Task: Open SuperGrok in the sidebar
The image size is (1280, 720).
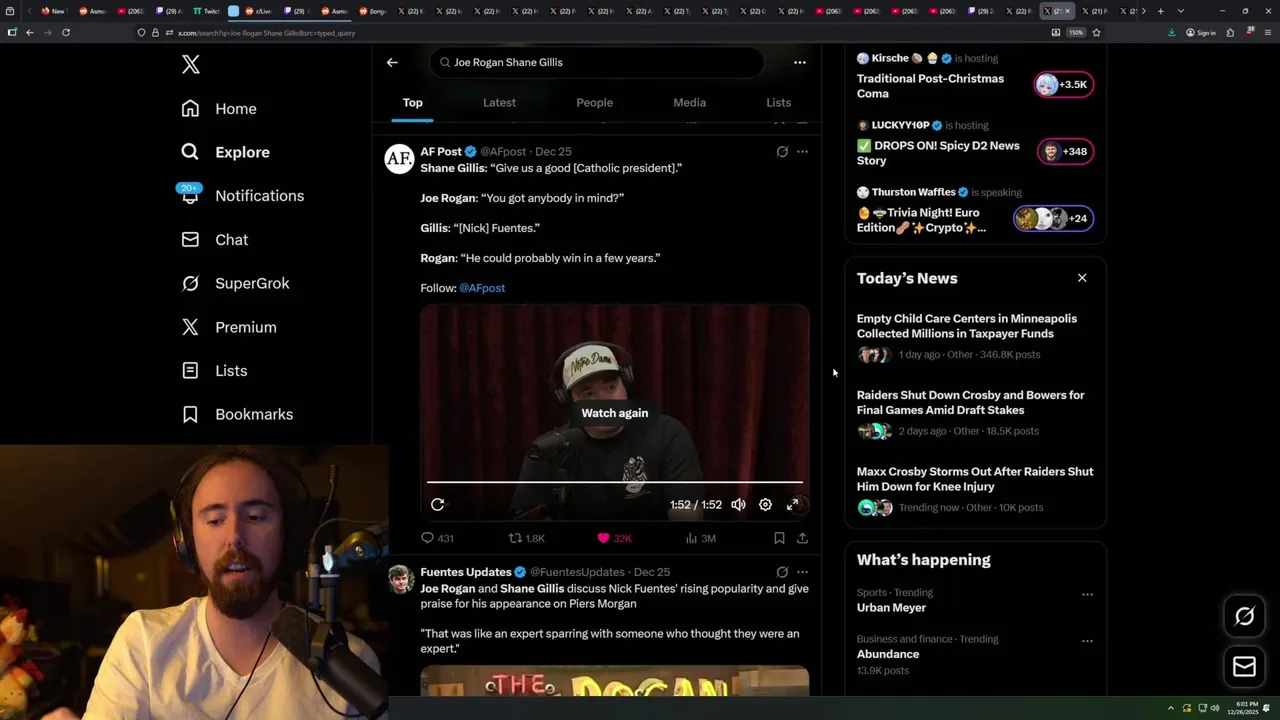Action: (x=235, y=283)
